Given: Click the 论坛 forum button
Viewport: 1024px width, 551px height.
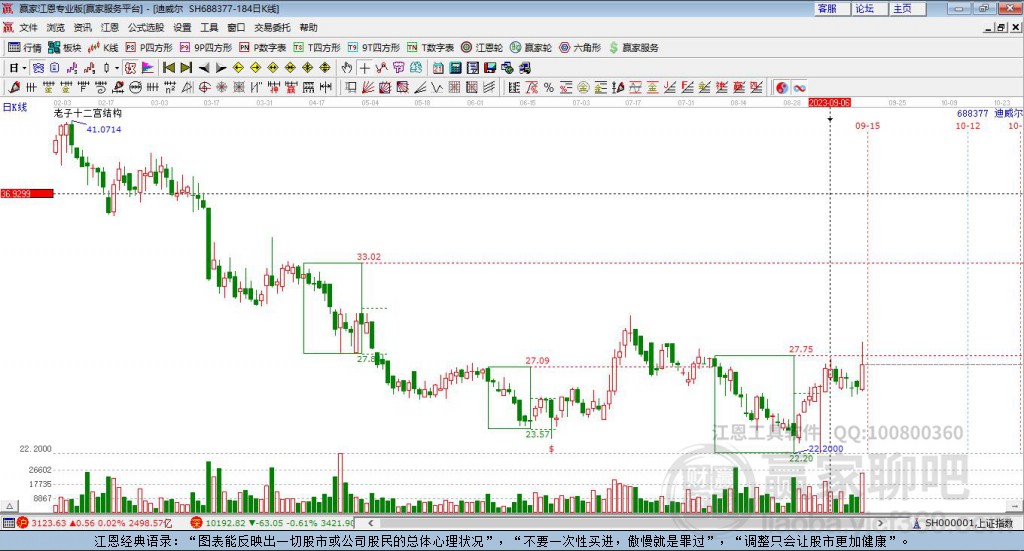Looking at the screenshot, I should point(870,8).
